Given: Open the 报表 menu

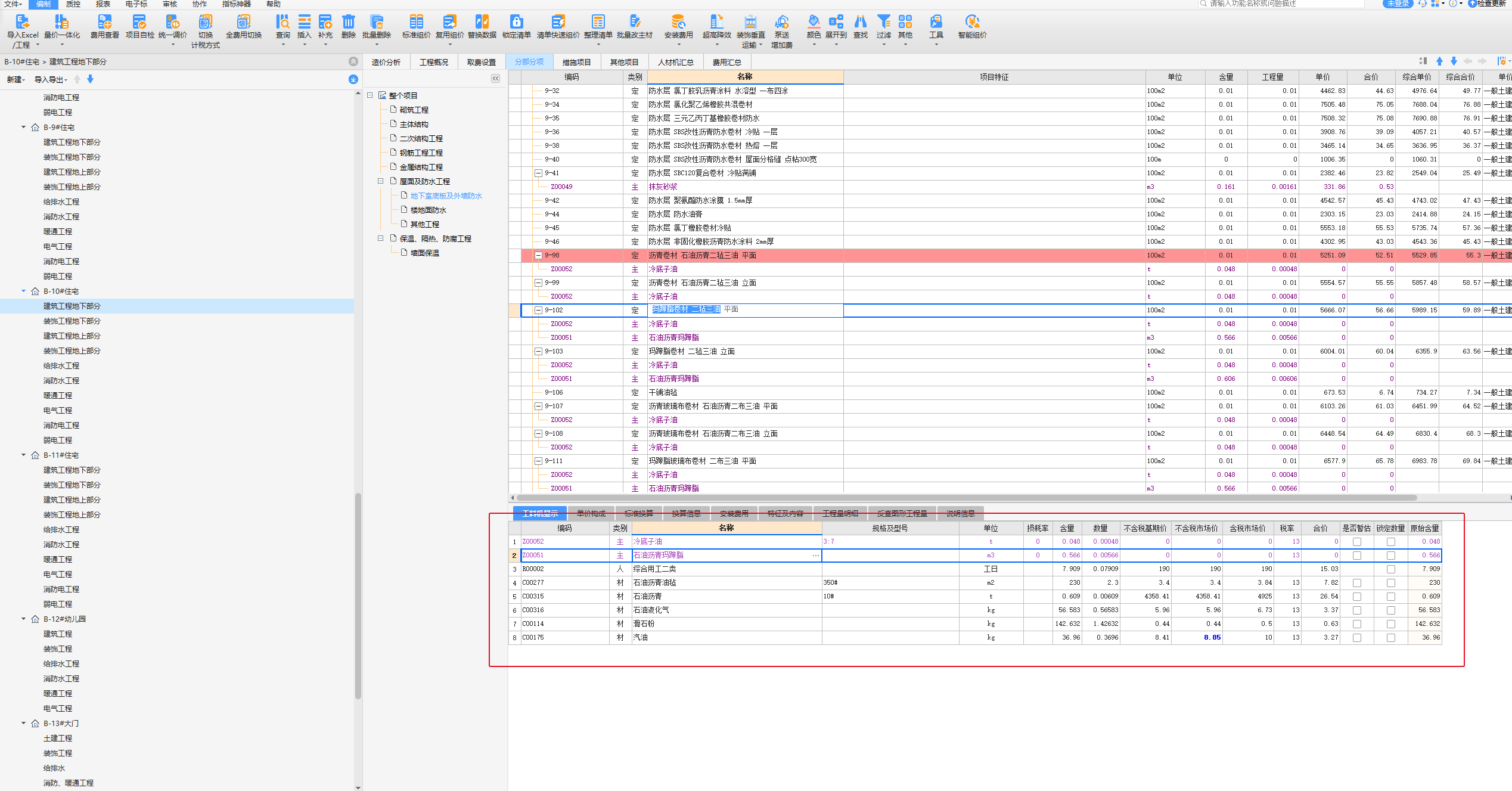Looking at the screenshot, I should click(x=103, y=4).
